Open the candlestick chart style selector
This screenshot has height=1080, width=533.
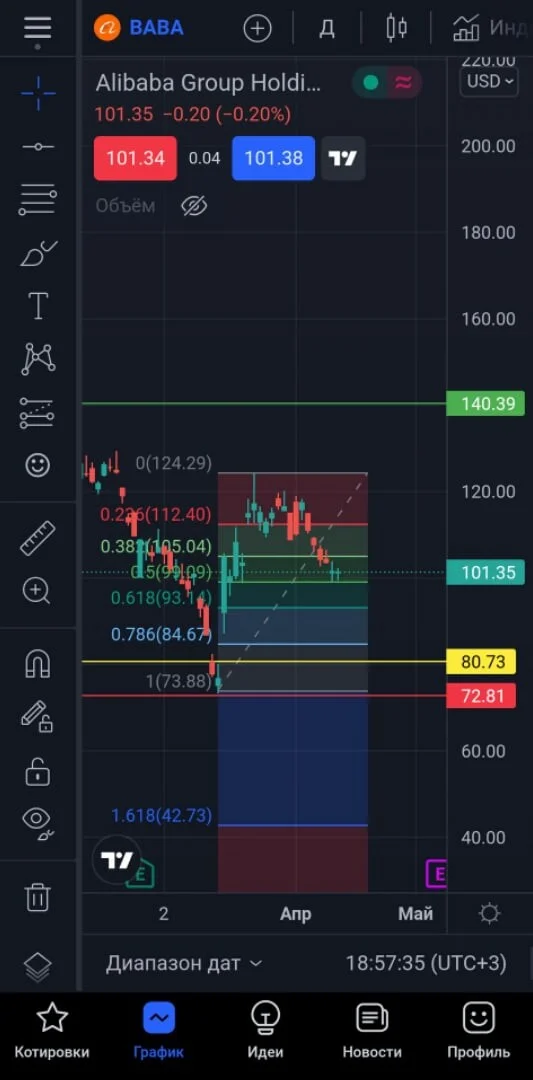[x=396, y=28]
